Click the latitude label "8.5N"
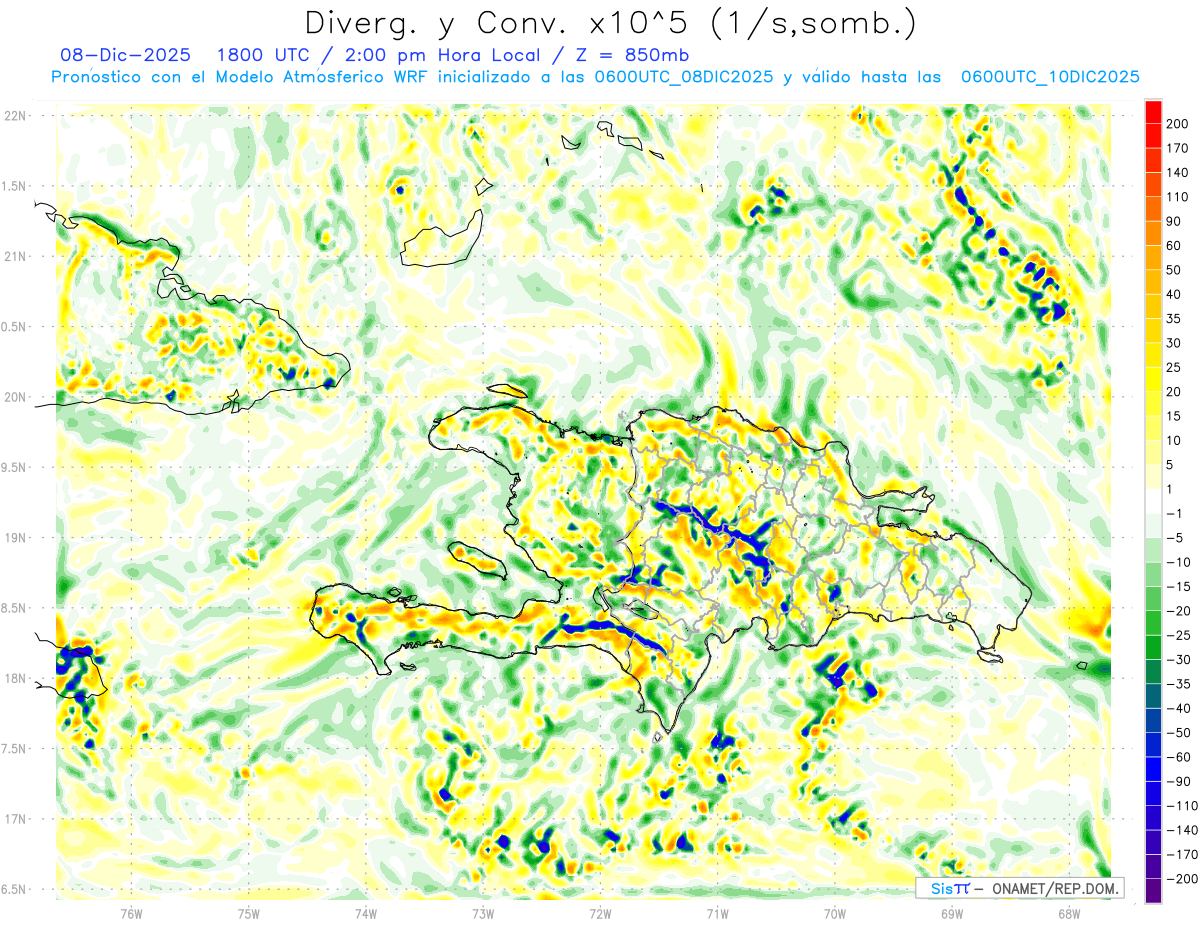This screenshot has height=927, width=1200. (15, 608)
